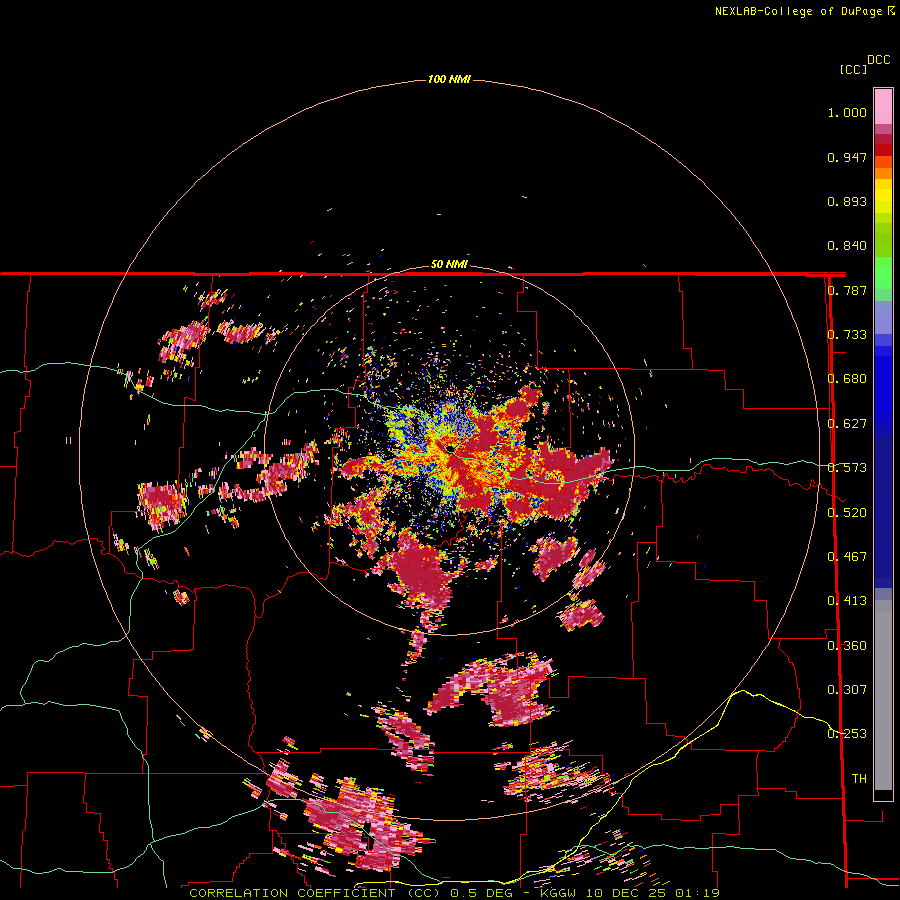Click the 0.787 legend value
Viewport: 900px width, 900px height.
[x=847, y=290]
